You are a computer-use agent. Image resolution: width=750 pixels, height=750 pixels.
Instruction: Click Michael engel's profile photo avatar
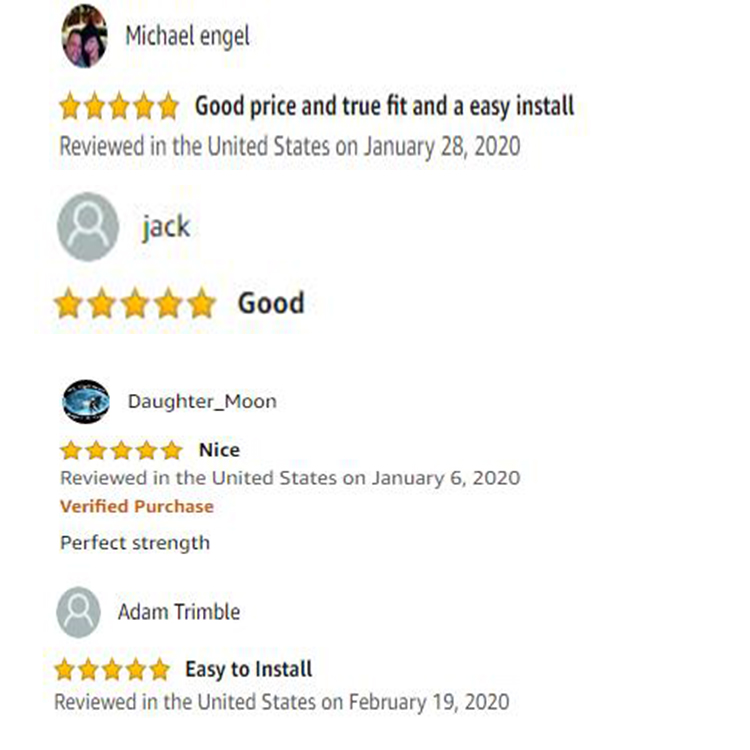coord(84,36)
